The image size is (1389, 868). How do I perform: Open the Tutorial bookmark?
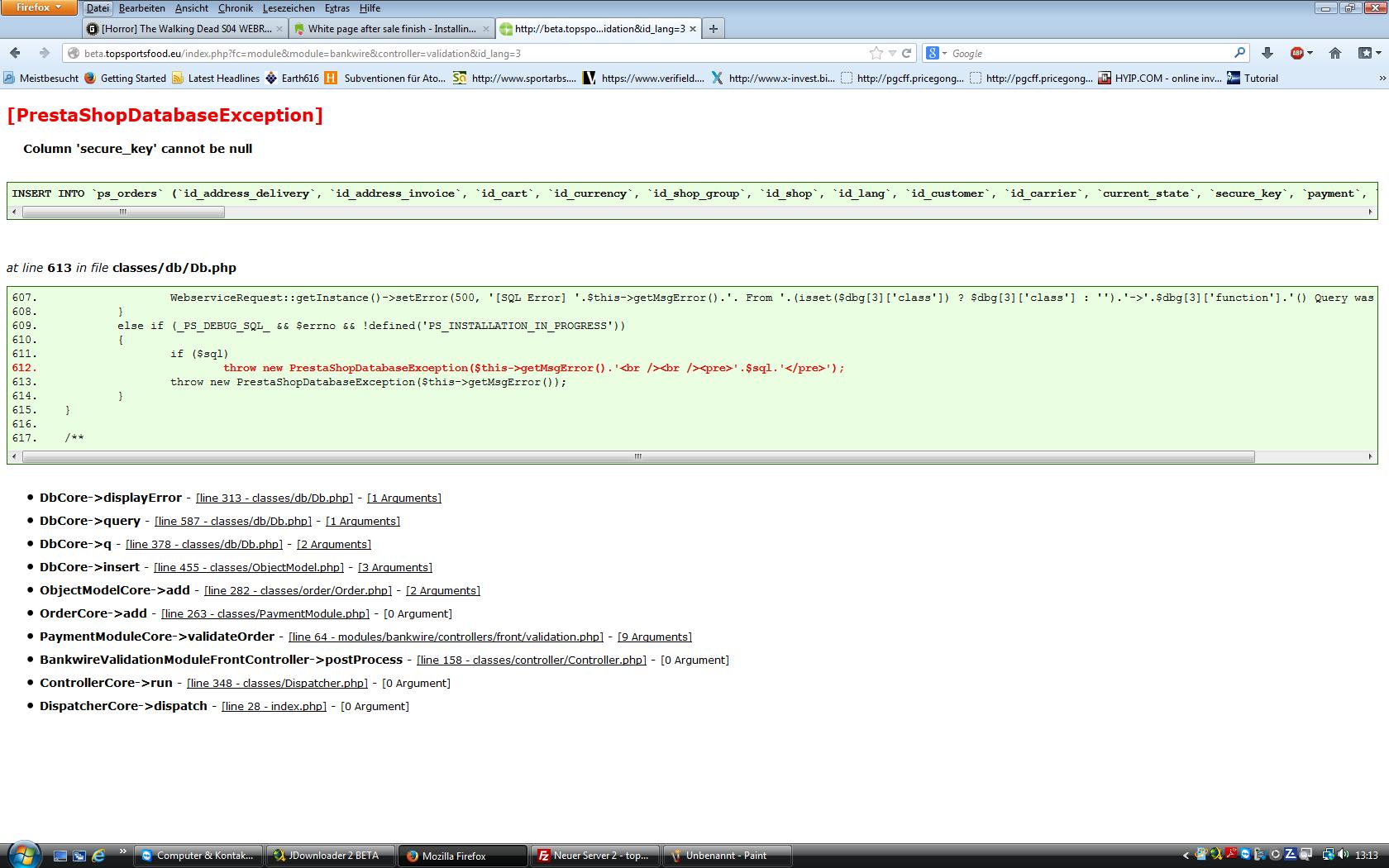[x=1253, y=79]
